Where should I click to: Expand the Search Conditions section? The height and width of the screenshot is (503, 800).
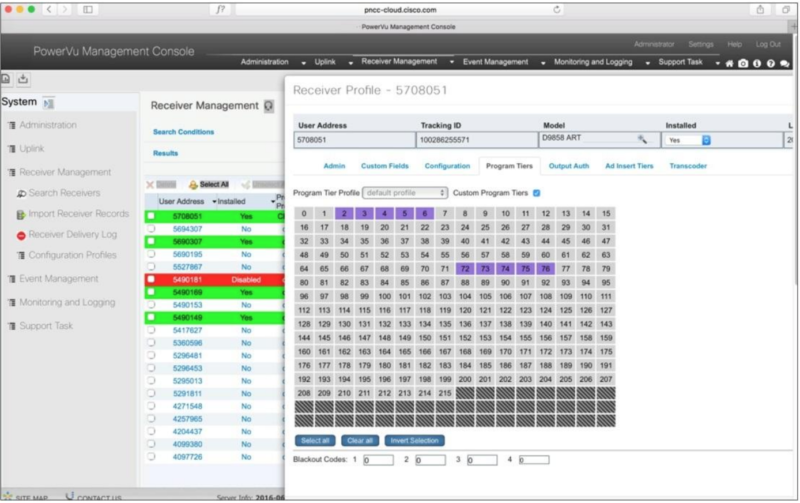tap(183, 132)
